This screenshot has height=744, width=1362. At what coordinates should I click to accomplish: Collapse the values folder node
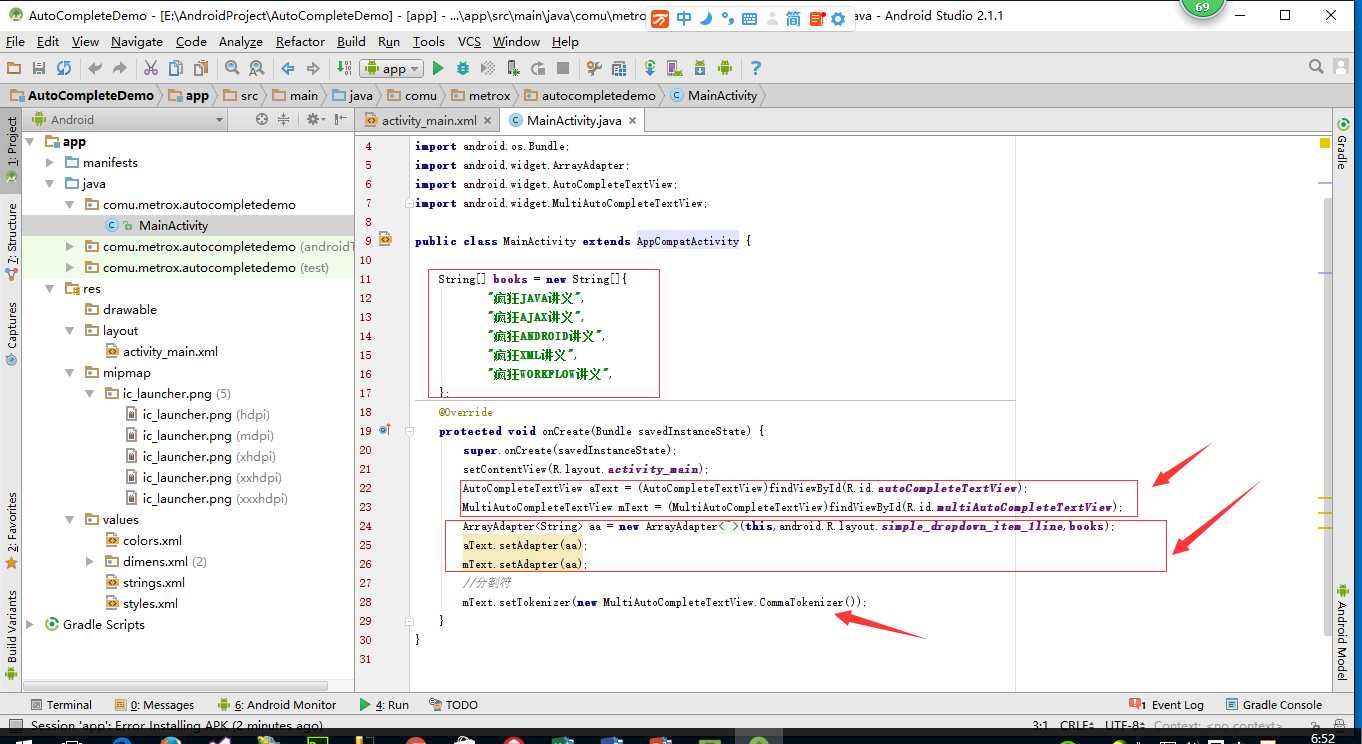pos(69,520)
